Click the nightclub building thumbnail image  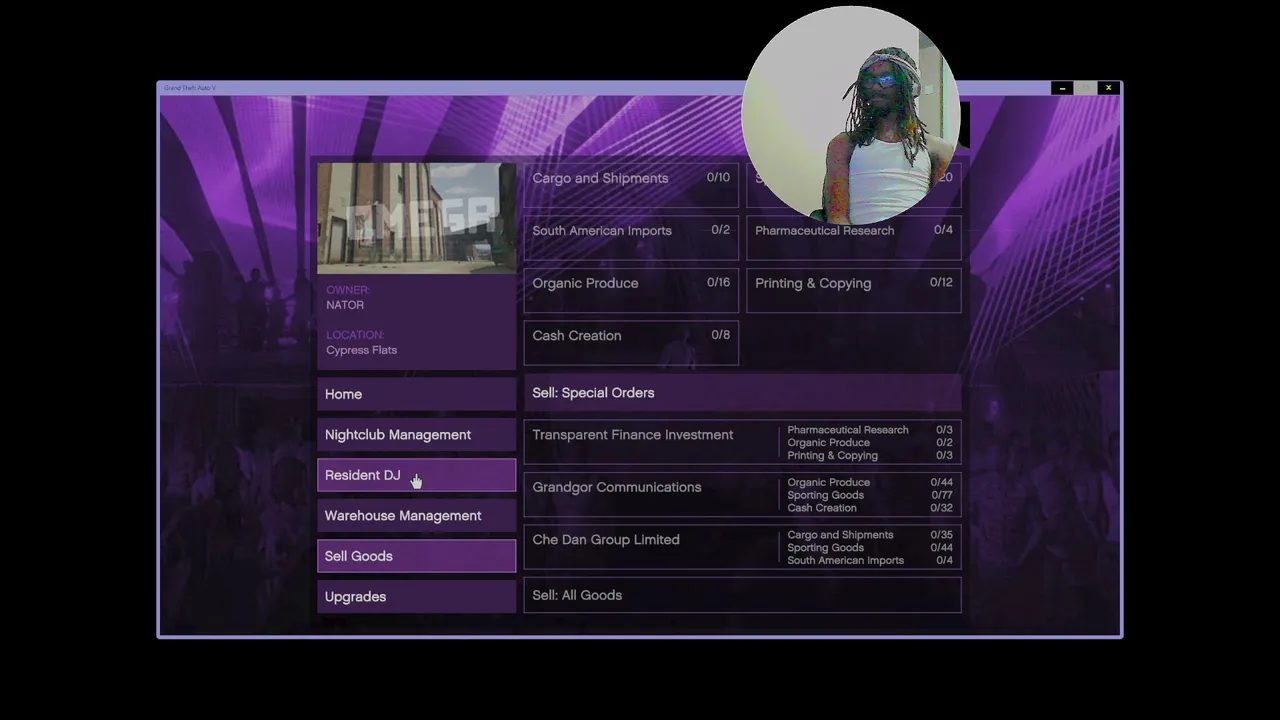coord(416,218)
